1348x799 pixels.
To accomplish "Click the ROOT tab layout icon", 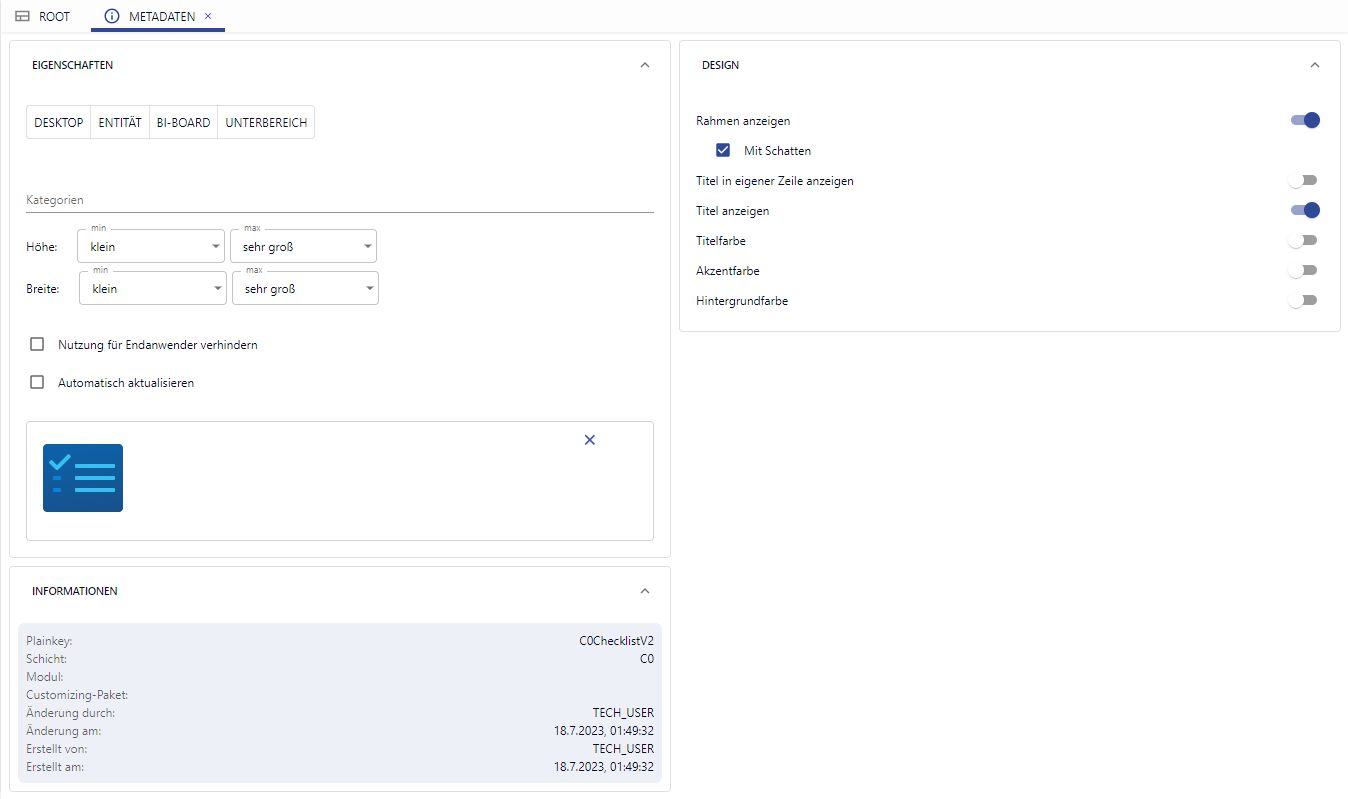I will point(22,16).
